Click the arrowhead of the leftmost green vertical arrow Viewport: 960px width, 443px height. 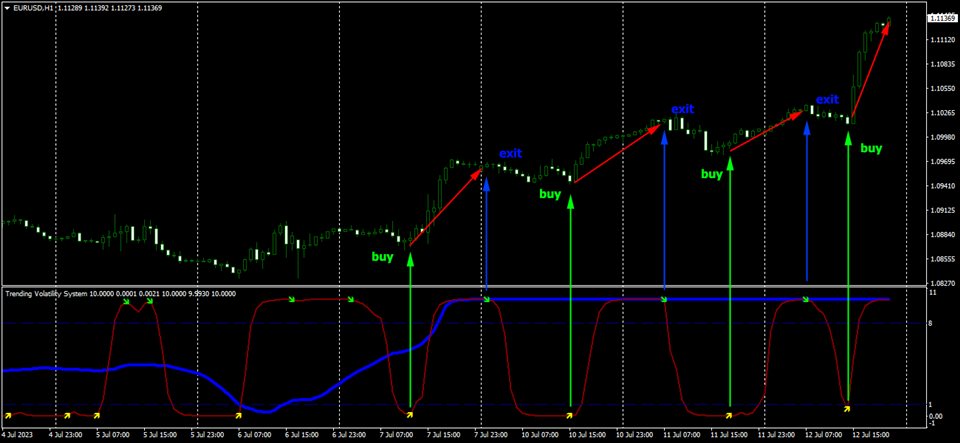click(x=410, y=258)
